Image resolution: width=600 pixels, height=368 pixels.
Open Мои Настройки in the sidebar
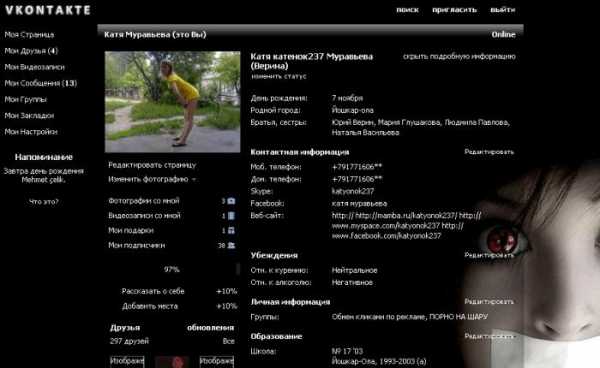pos(31,132)
